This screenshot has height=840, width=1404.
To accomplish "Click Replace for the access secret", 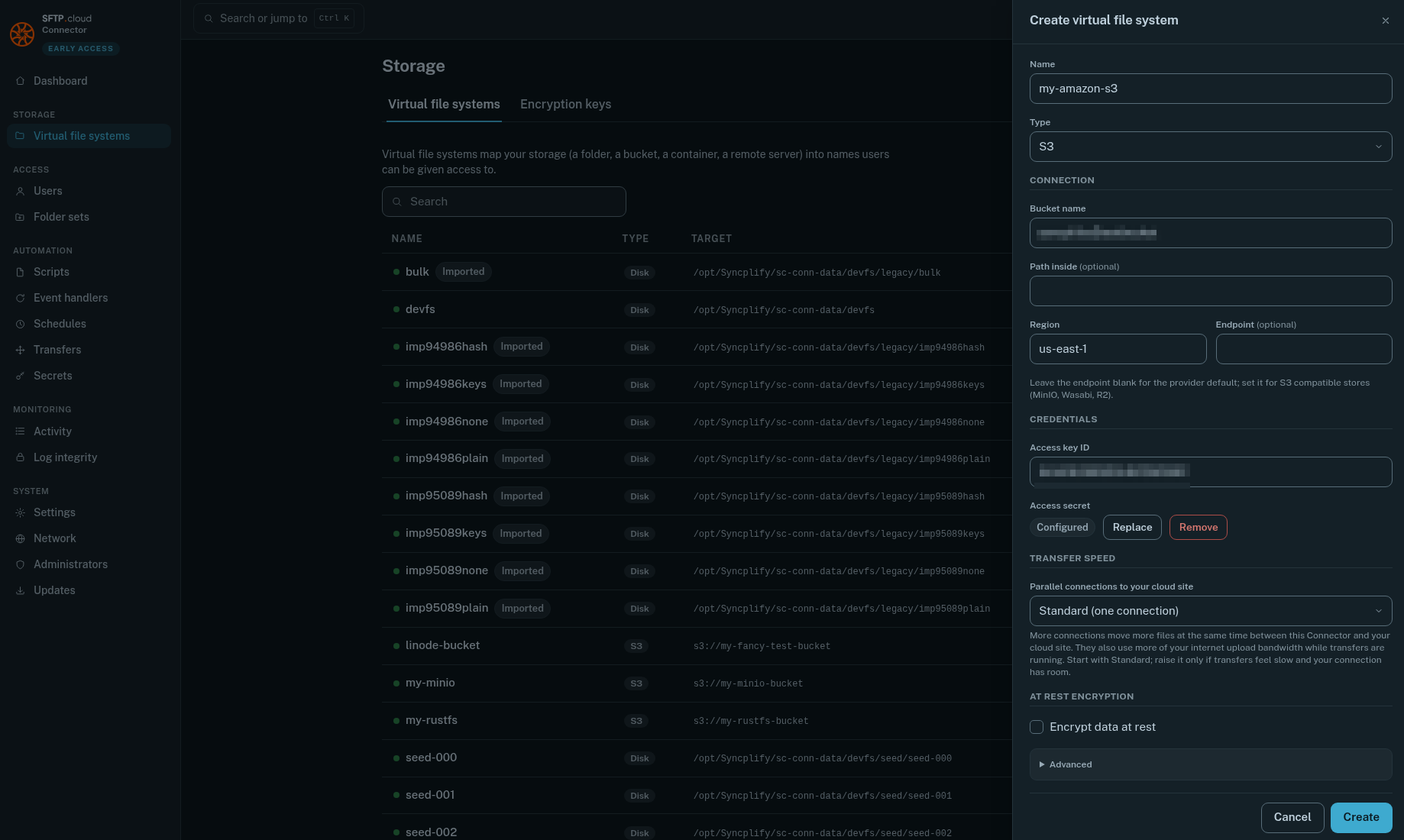I will [1132, 528].
